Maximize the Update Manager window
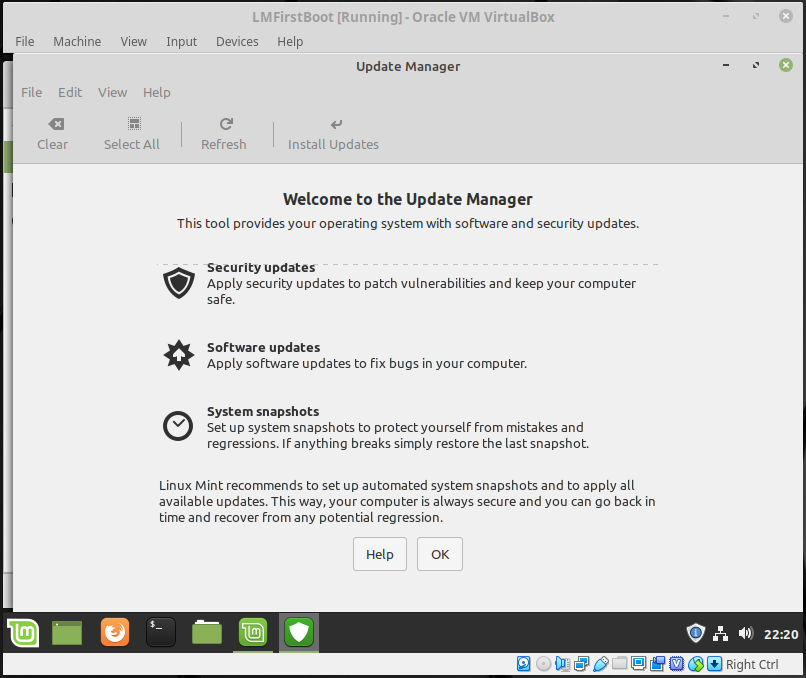Image resolution: width=806 pixels, height=678 pixels. click(756, 65)
